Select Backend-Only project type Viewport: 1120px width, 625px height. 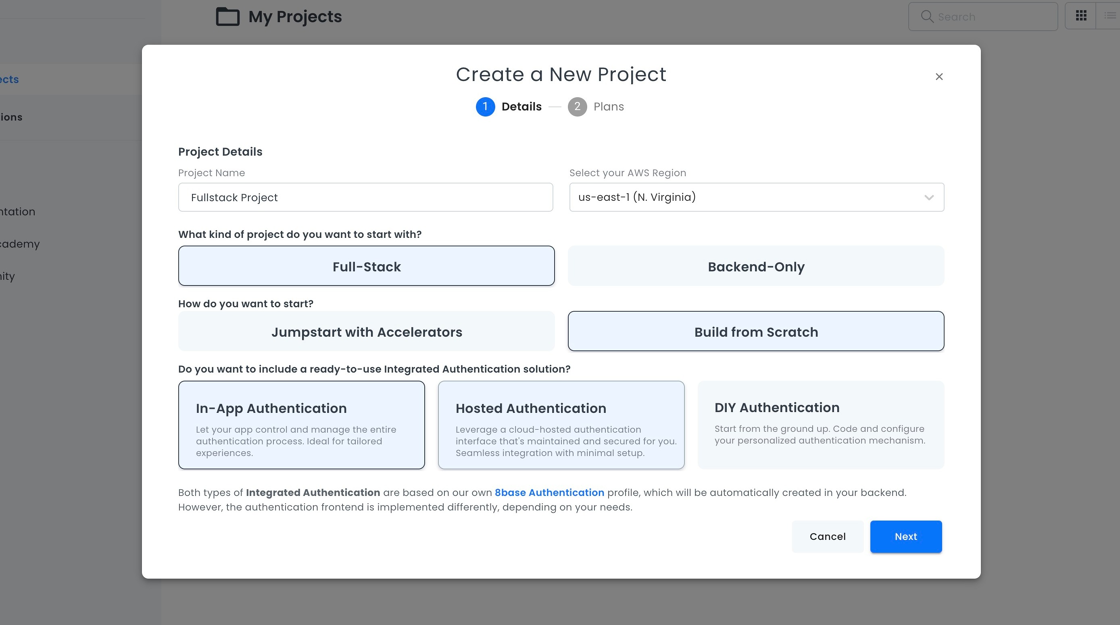tap(756, 267)
